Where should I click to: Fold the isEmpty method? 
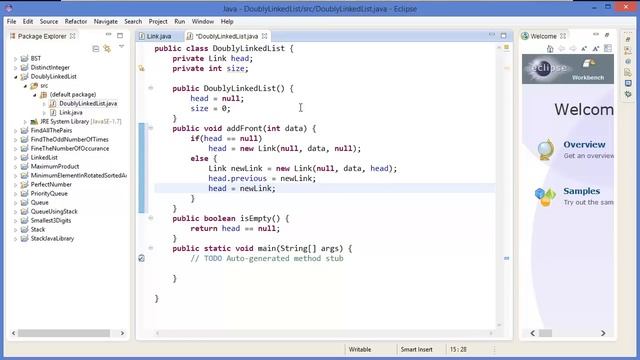[151, 218]
